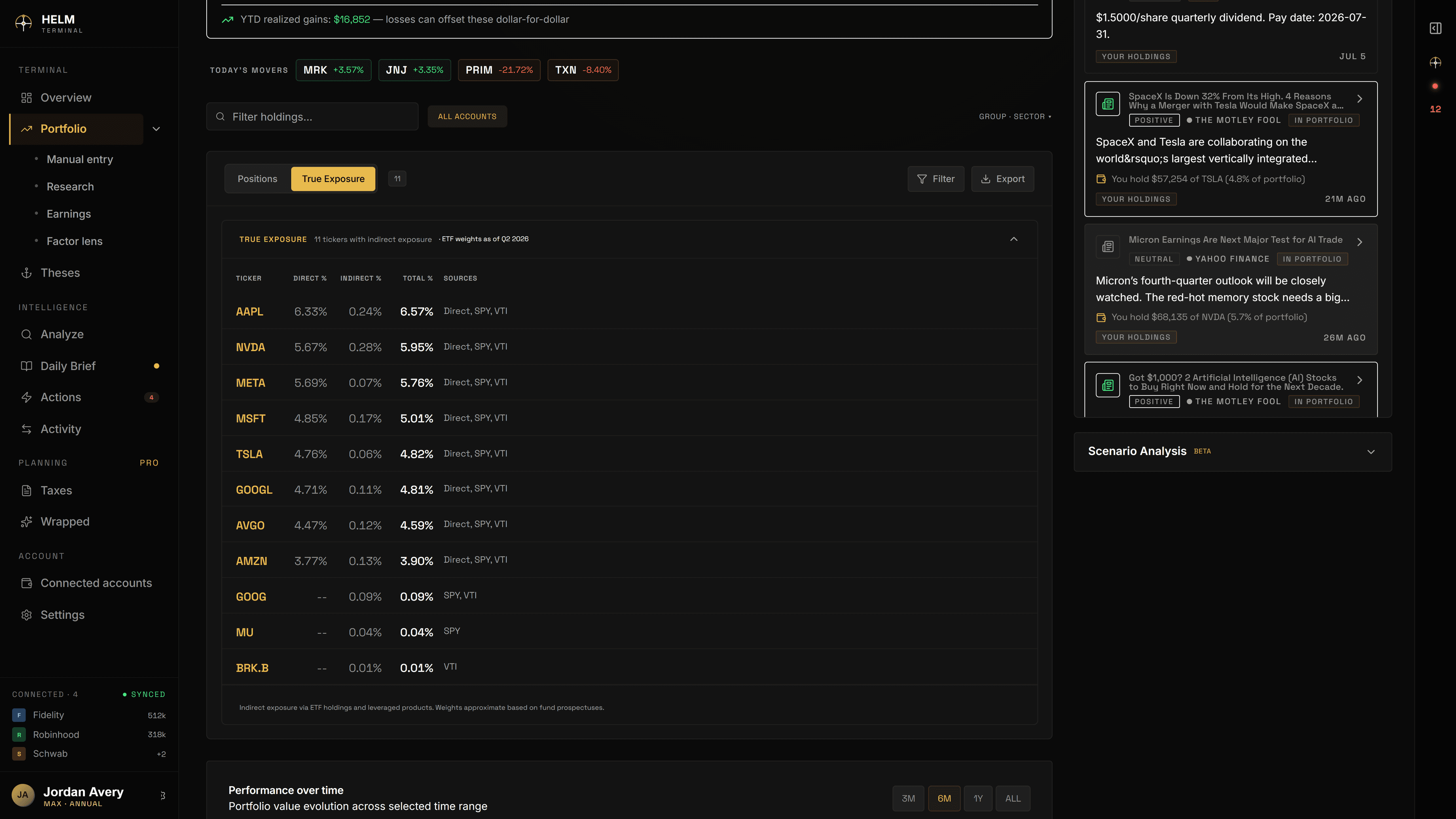1456x819 pixels.
Task: Open Analyze via the magnifier icon
Action: [27, 334]
